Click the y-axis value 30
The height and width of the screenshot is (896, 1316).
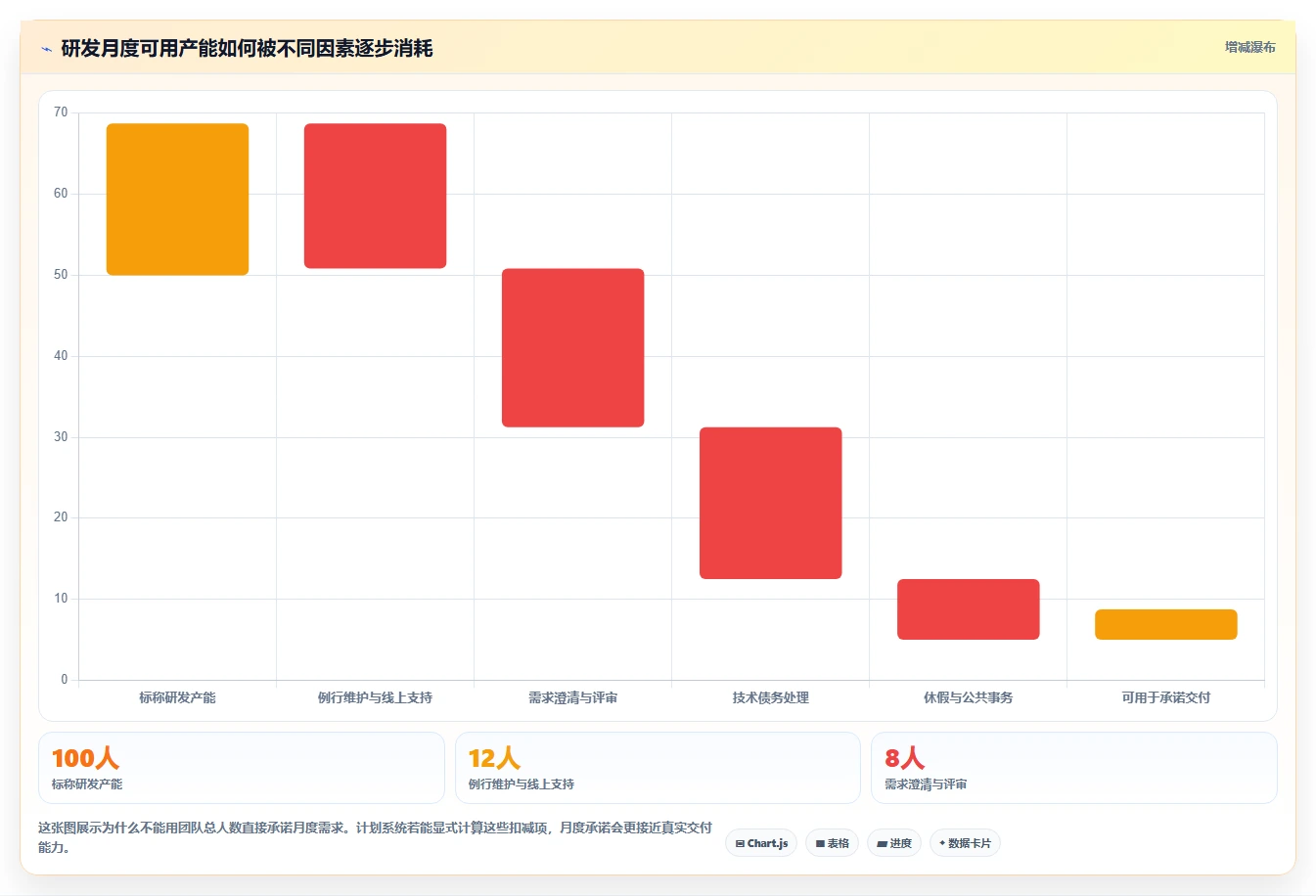click(61, 437)
